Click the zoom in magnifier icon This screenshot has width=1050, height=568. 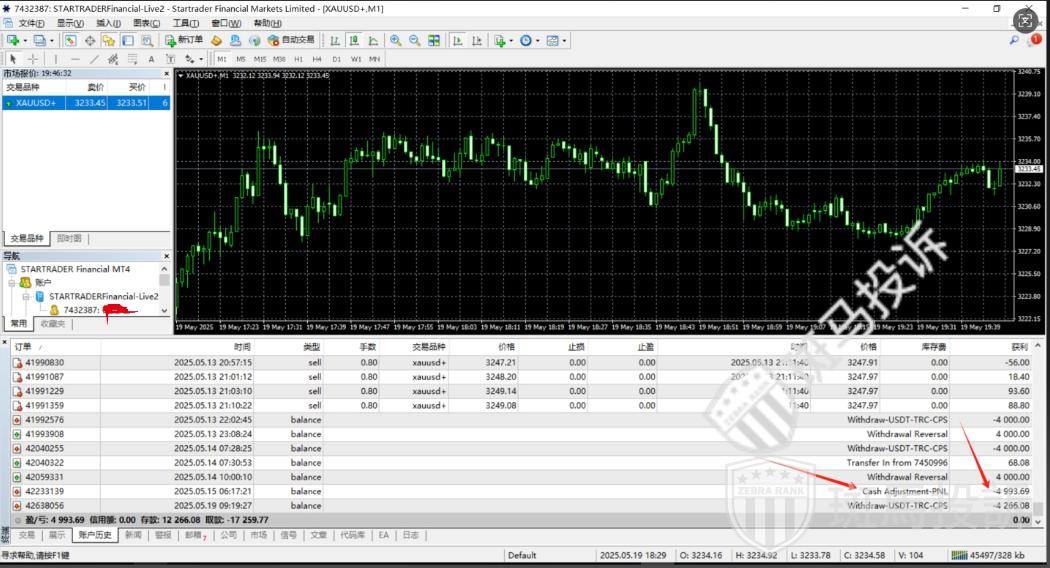(x=396, y=40)
